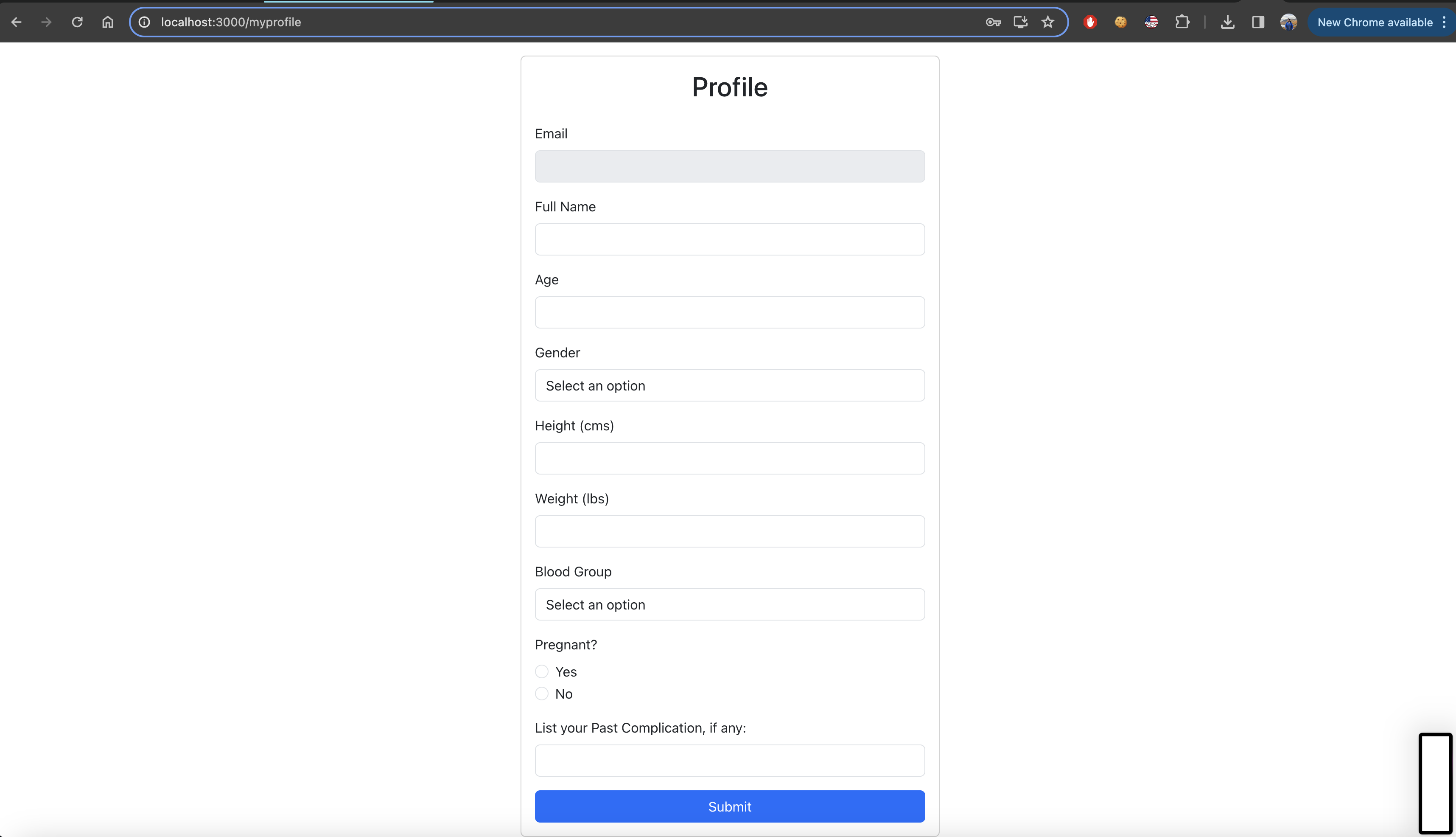Screen dimensions: 1456x837
Task: Reload the current page
Action: (x=77, y=22)
